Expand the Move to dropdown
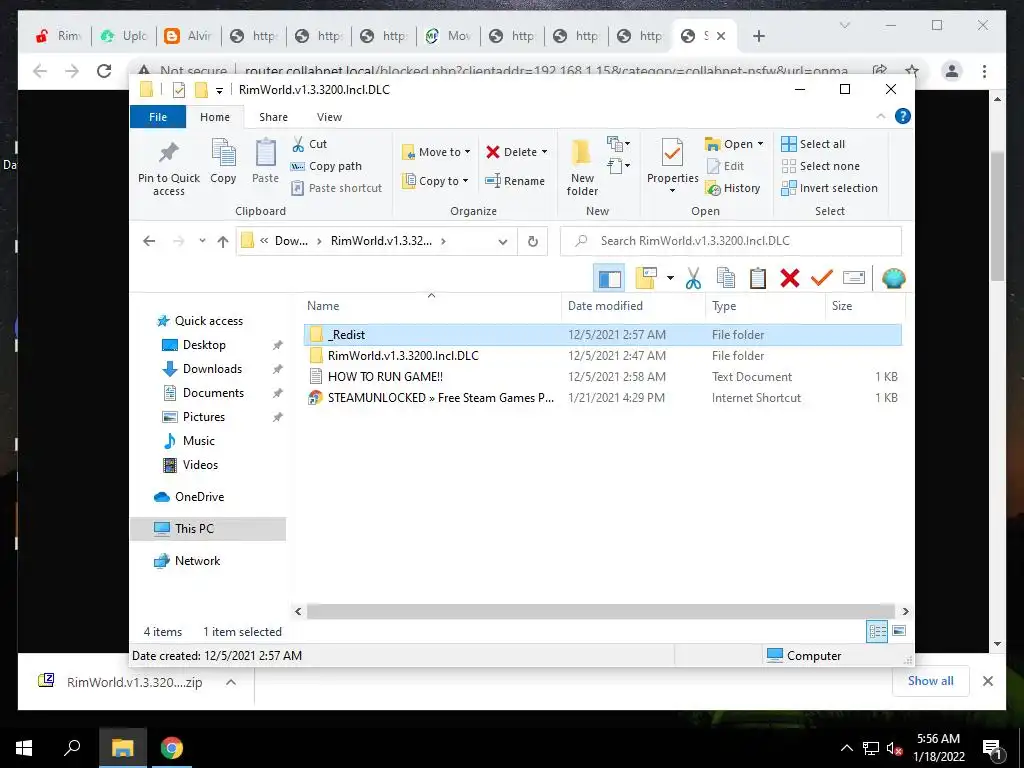The width and height of the screenshot is (1024, 768). (467, 152)
